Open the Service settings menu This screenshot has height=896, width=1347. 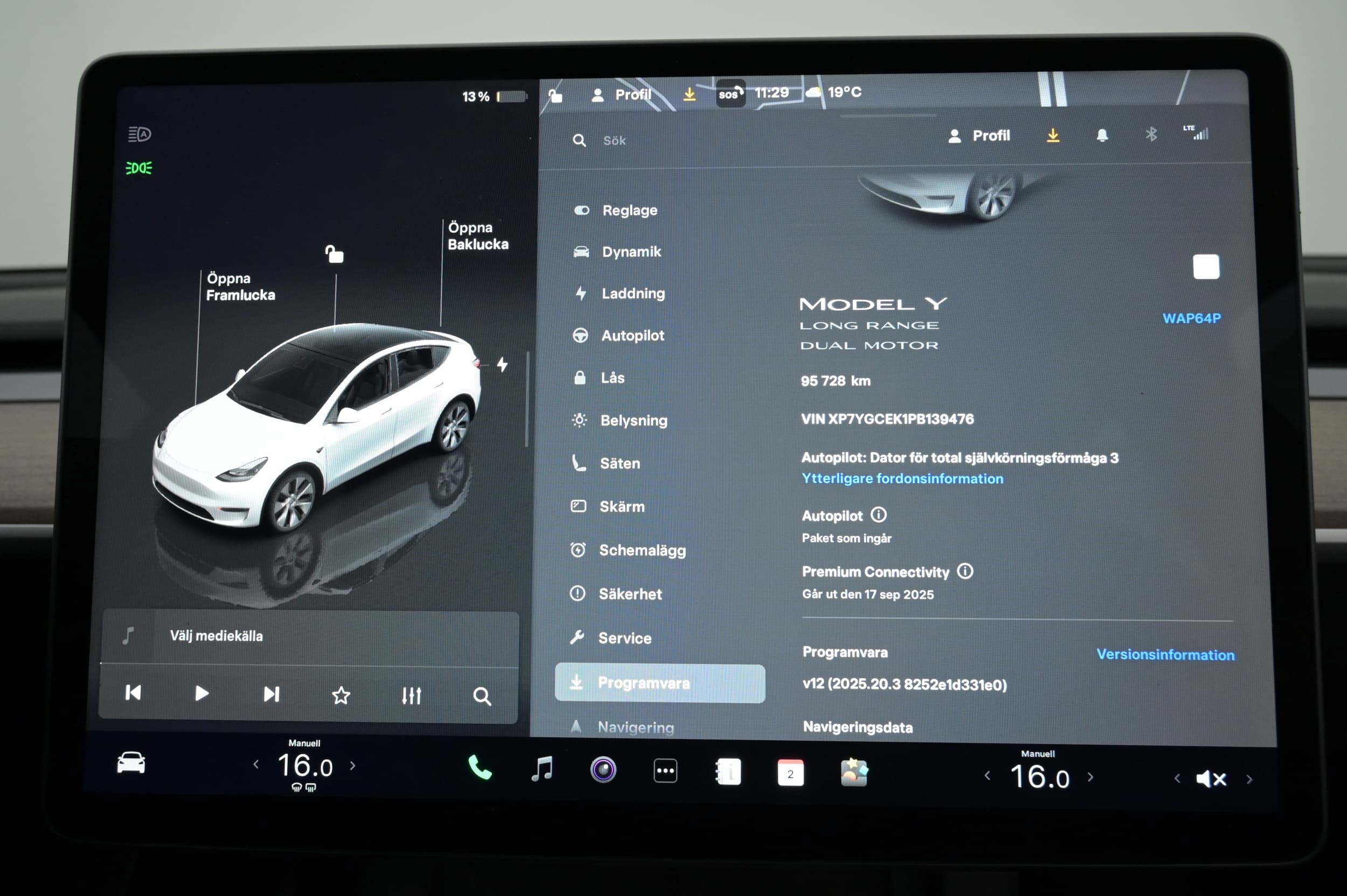click(x=611, y=638)
